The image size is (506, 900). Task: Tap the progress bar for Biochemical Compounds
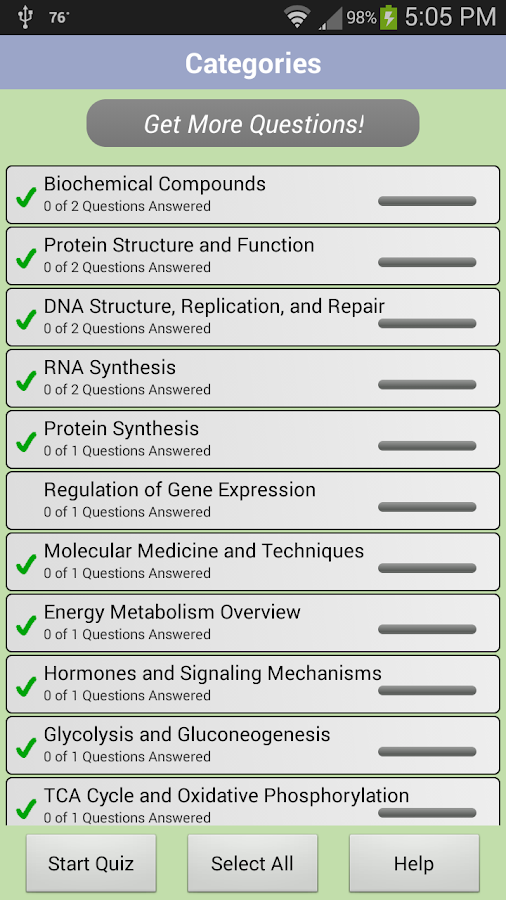427,201
